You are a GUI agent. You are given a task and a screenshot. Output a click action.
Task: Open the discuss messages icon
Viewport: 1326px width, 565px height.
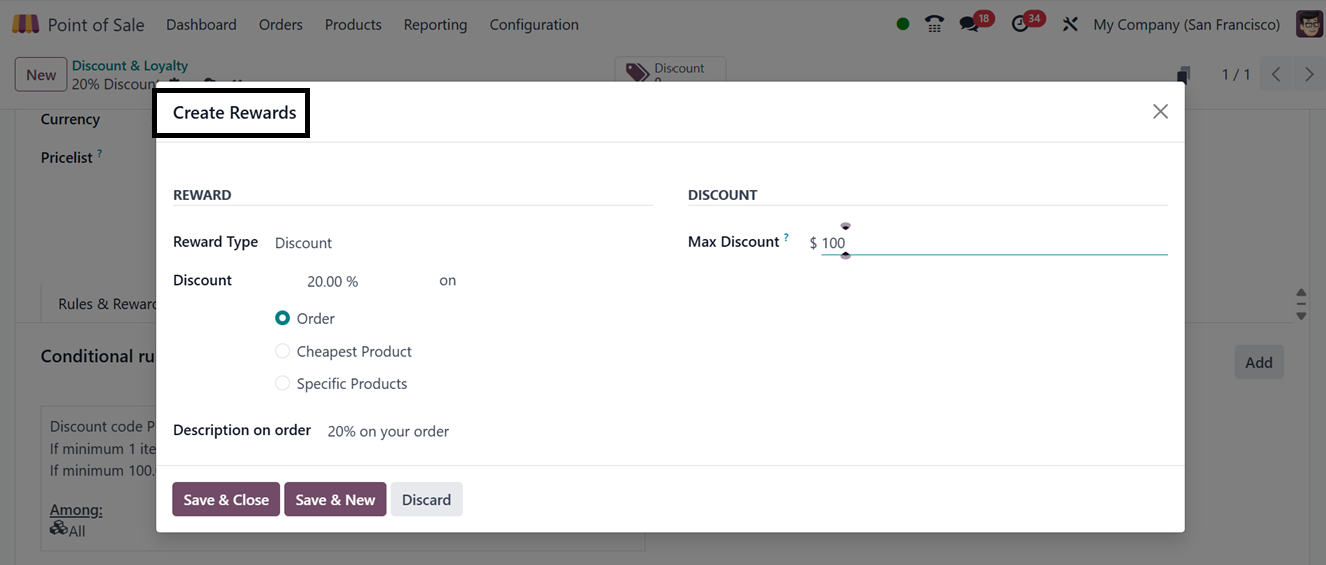pyautogui.click(x=969, y=24)
